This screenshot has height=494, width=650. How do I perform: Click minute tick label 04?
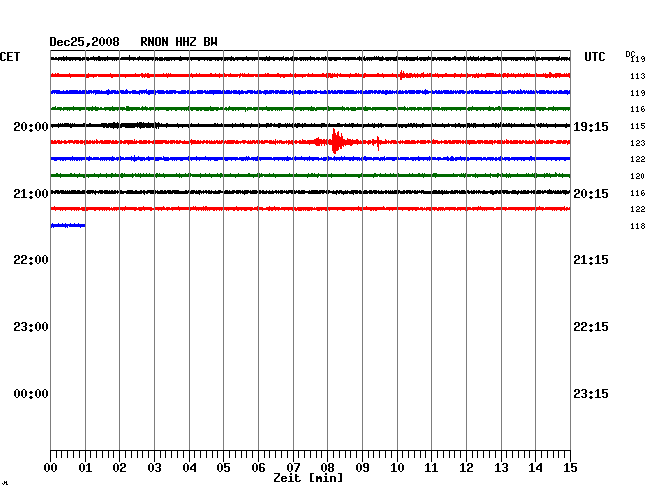(189, 468)
